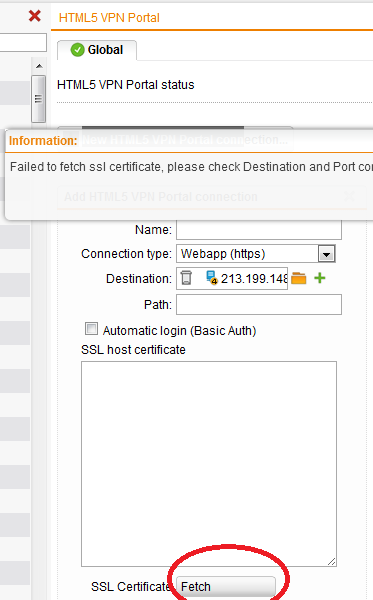The height and width of the screenshot is (600, 373).
Task: Click the left sidebar scrollbar thumb
Action: tap(38, 99)
